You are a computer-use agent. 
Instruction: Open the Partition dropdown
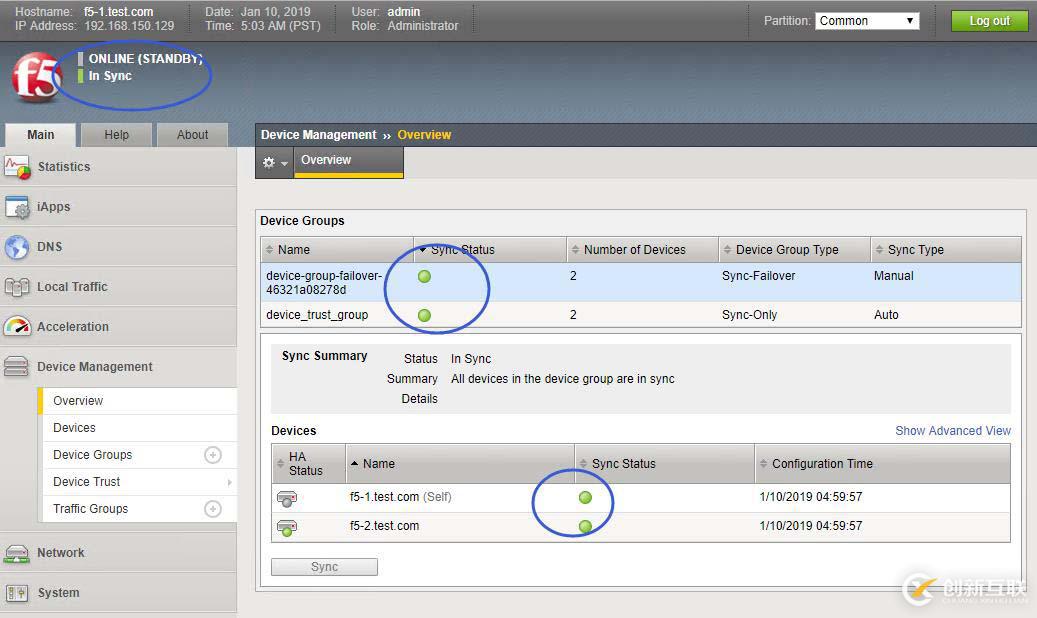[x=867, y=21]
